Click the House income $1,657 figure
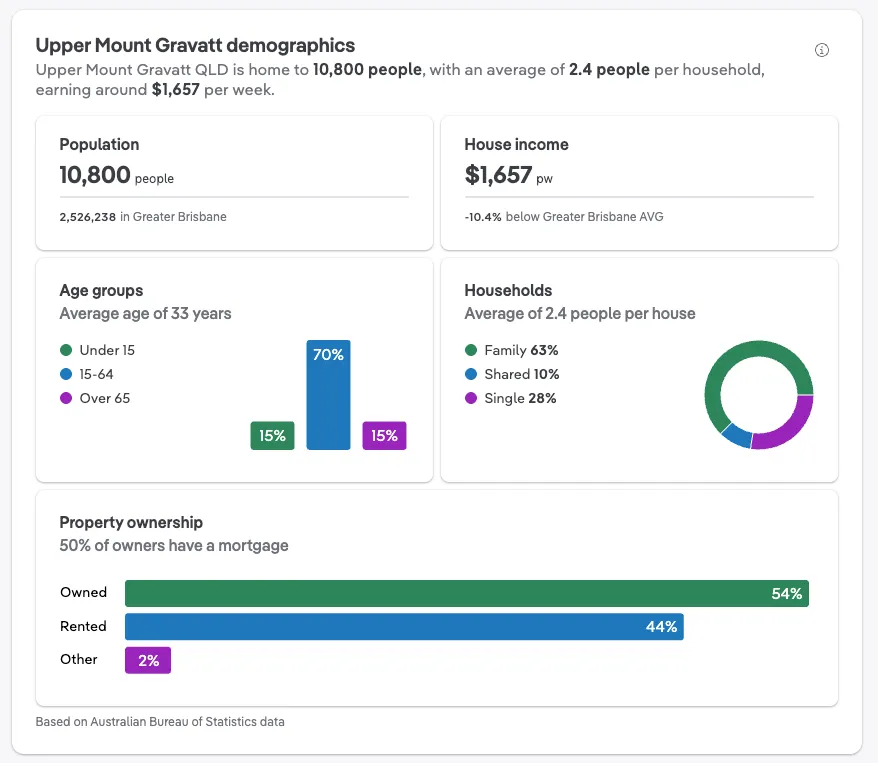 click(498, 175)
